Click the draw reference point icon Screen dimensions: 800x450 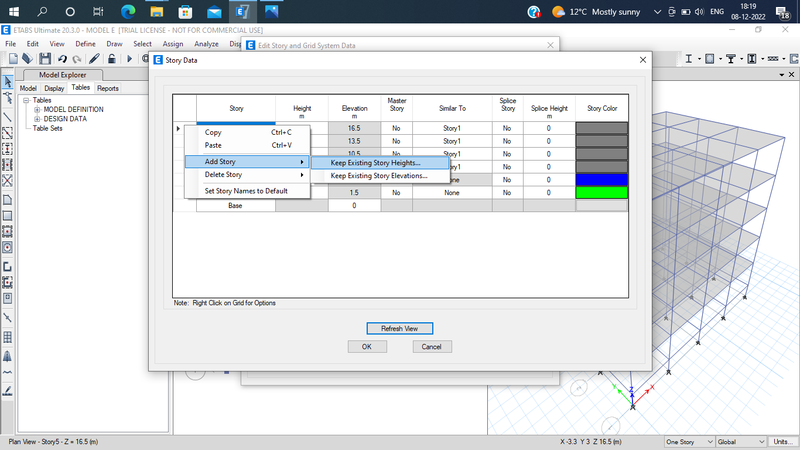(x=8, y=317)
